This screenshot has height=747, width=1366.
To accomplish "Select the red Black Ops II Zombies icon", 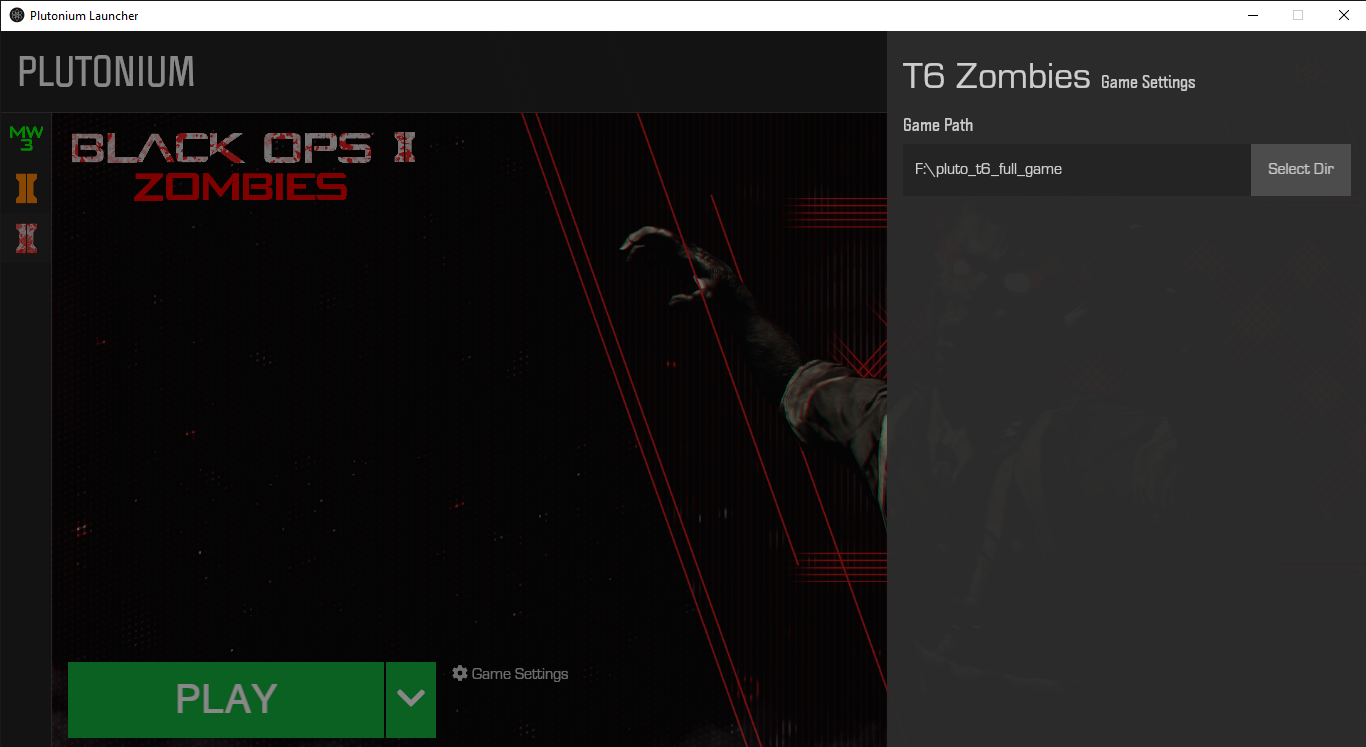I will [26, 237].
